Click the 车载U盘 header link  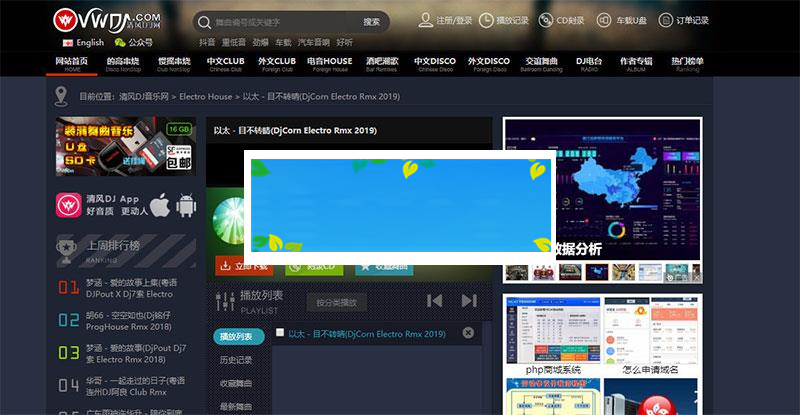click(607, 20)
